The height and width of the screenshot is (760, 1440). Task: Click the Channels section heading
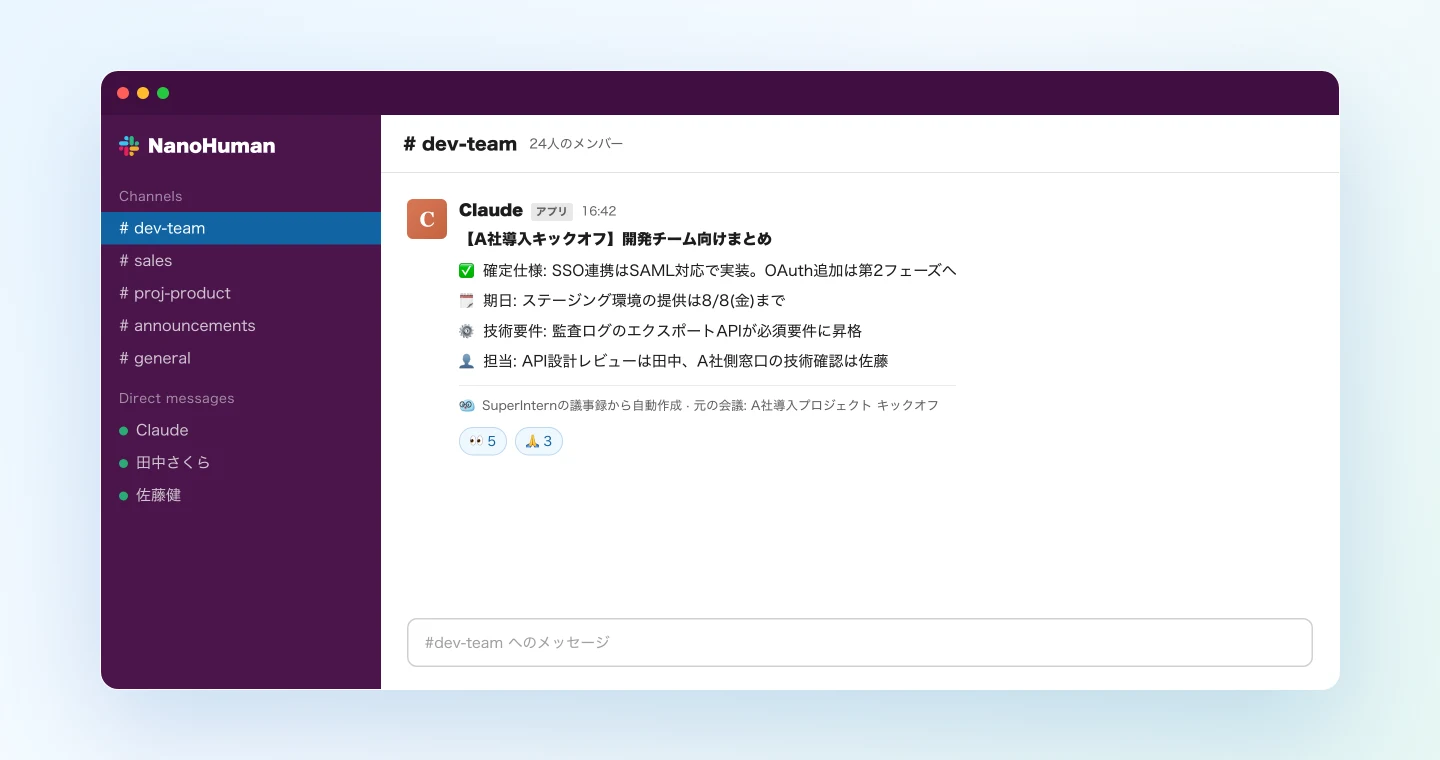(151, 196)
